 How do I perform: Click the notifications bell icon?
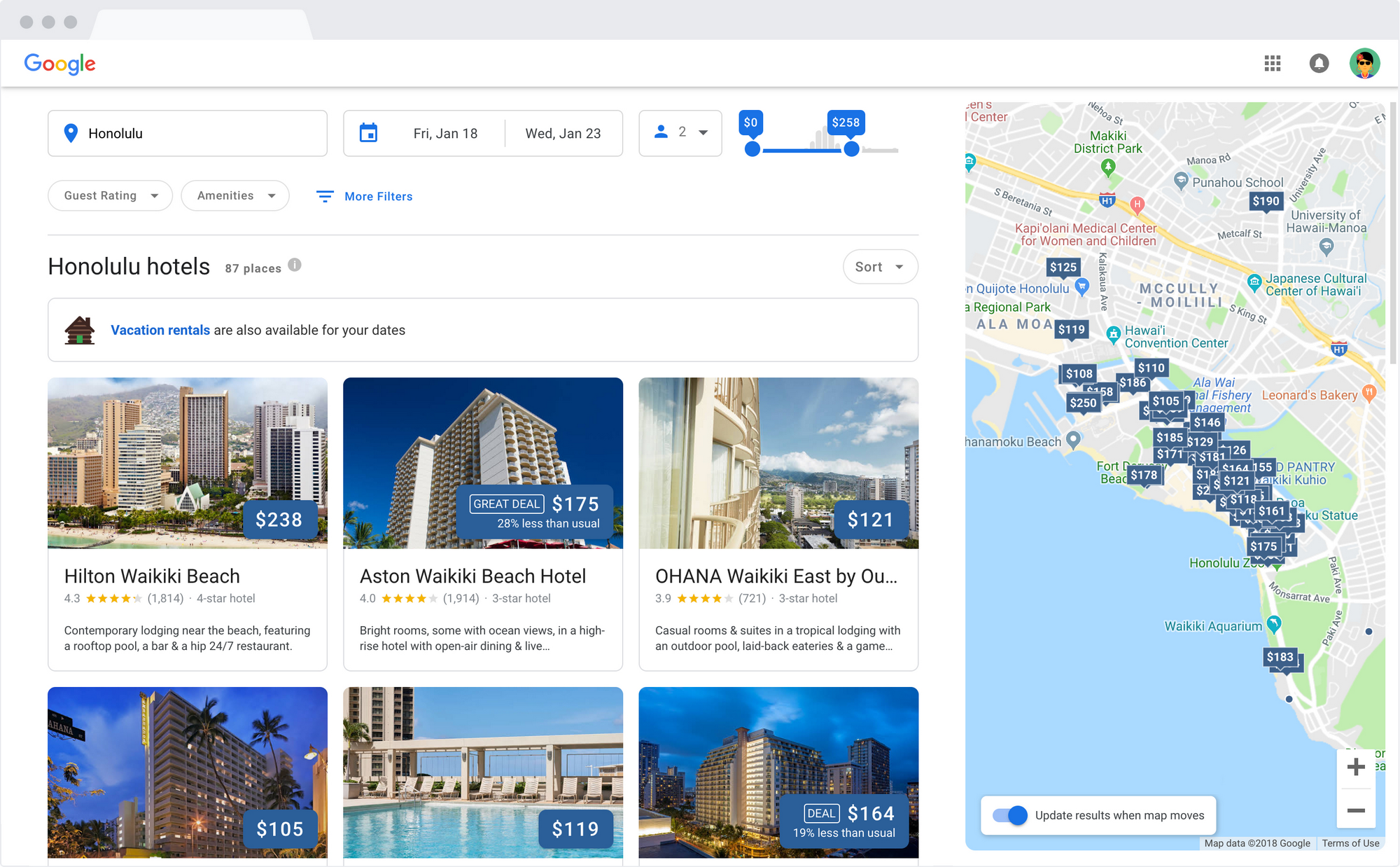click(1320, 63)
